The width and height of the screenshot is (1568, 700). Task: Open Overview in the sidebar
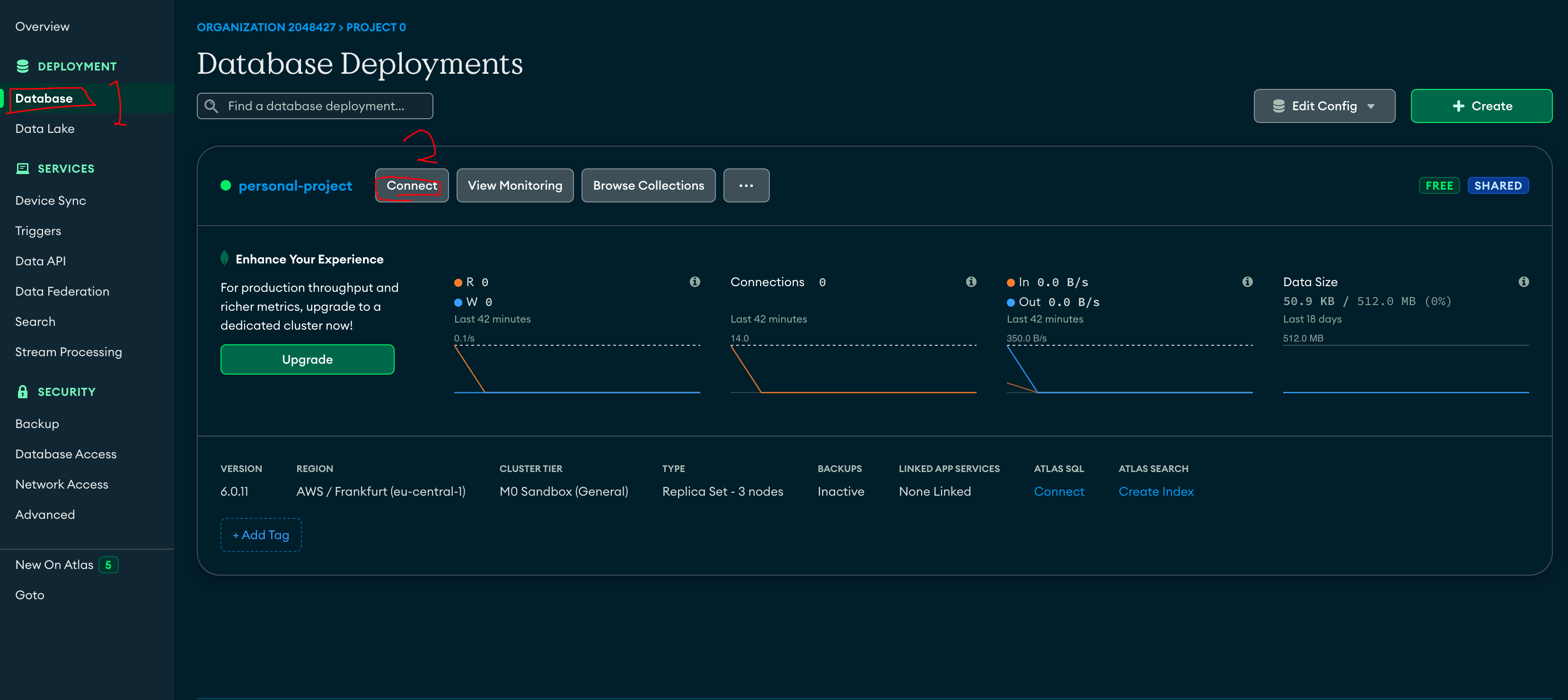[x=43, y=27]
